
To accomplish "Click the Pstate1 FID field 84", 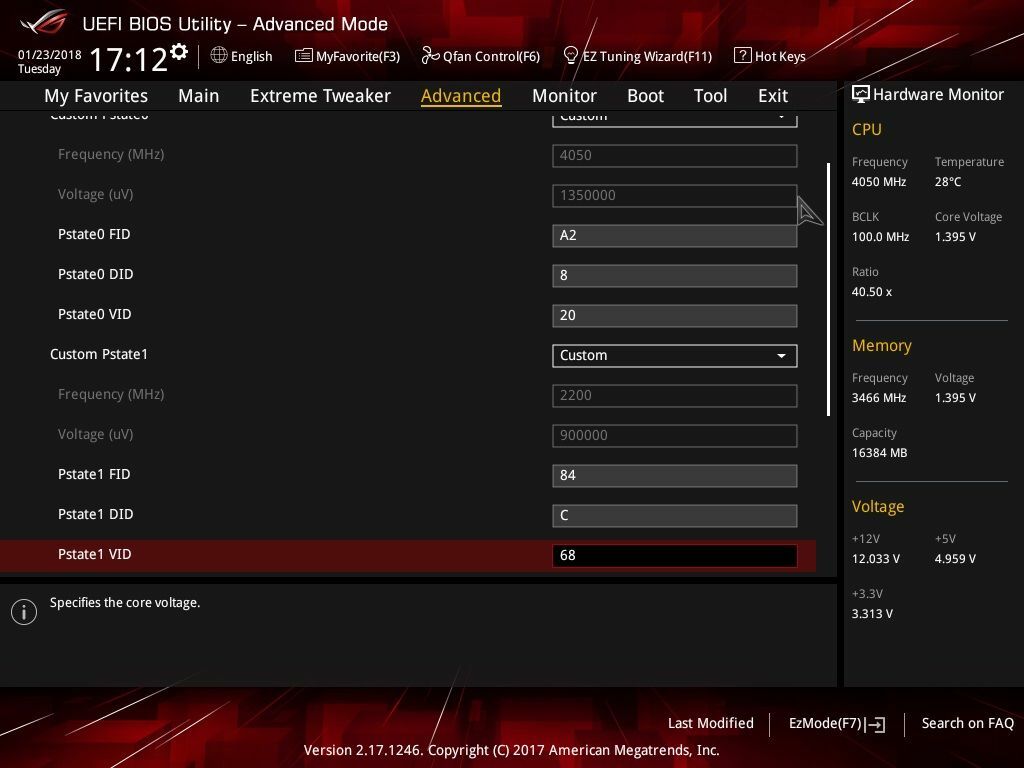I will click(675, 475).
